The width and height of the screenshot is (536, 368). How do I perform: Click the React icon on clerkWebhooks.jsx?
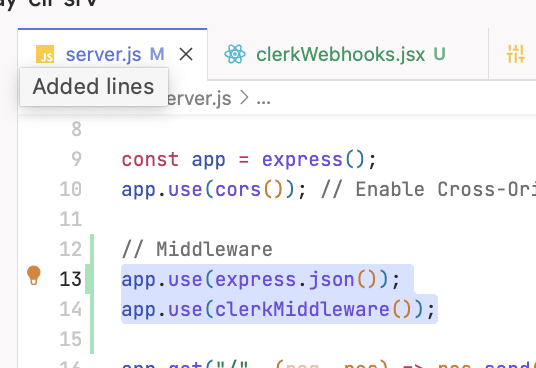235,54
